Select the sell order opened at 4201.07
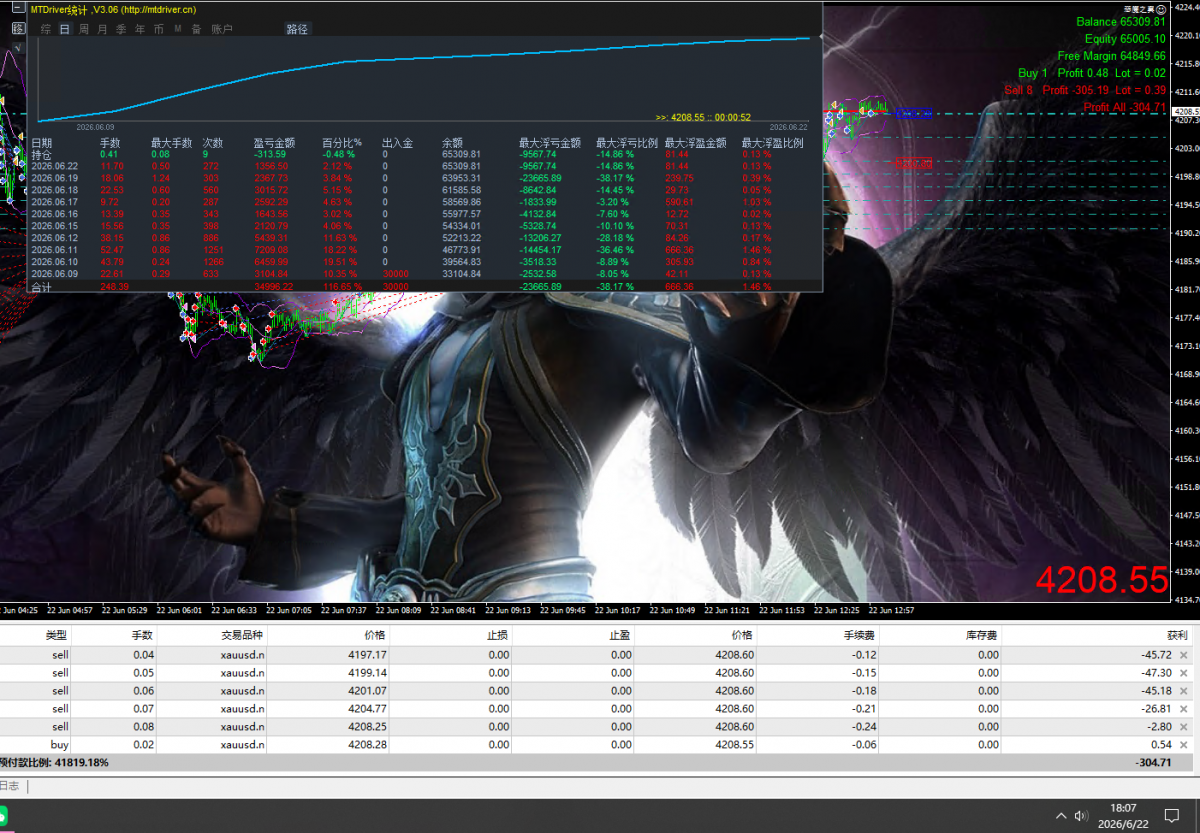 pyautogui.click(x=599, y=691)
